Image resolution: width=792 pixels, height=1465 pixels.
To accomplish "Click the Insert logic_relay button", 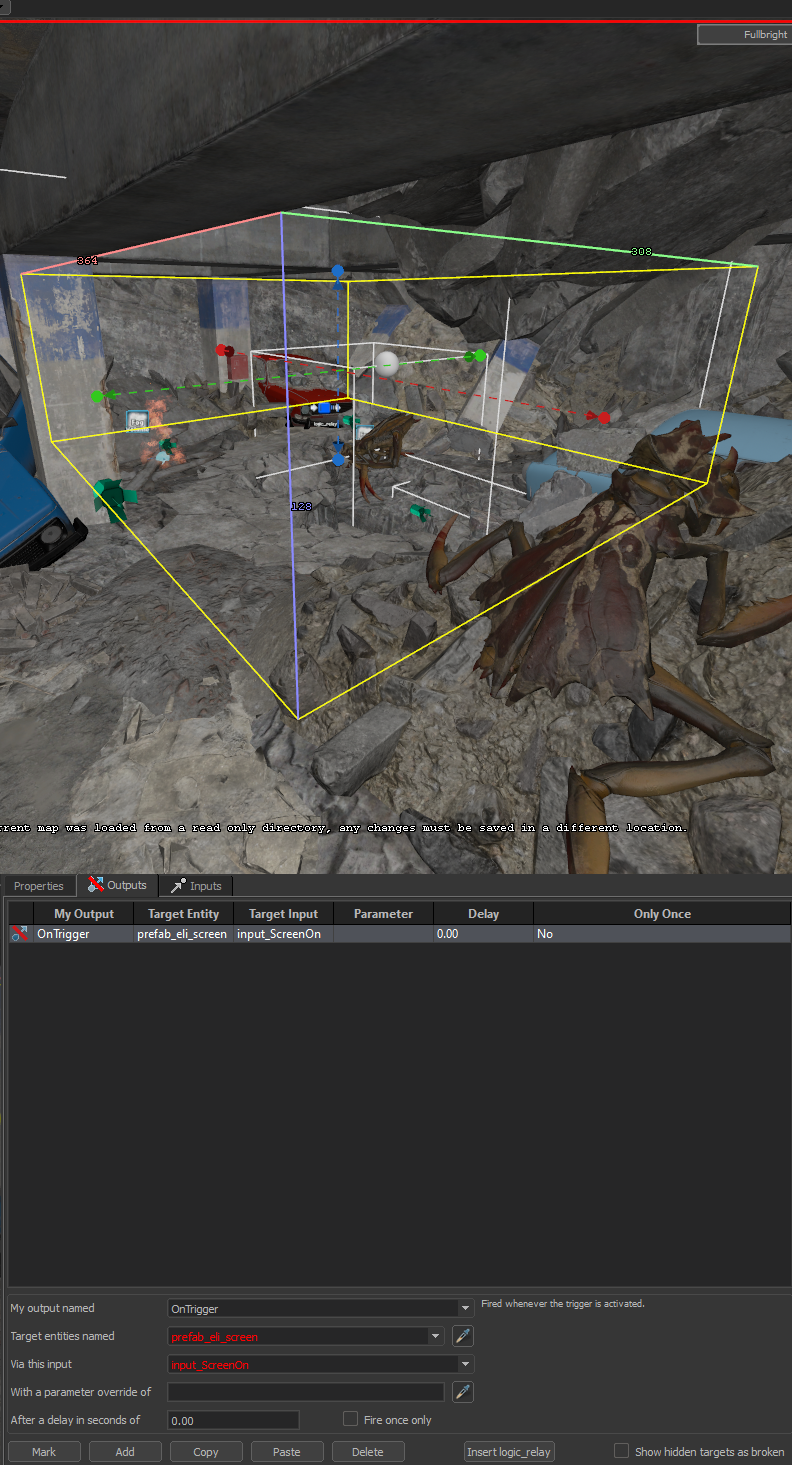I will pos(509,1451).
